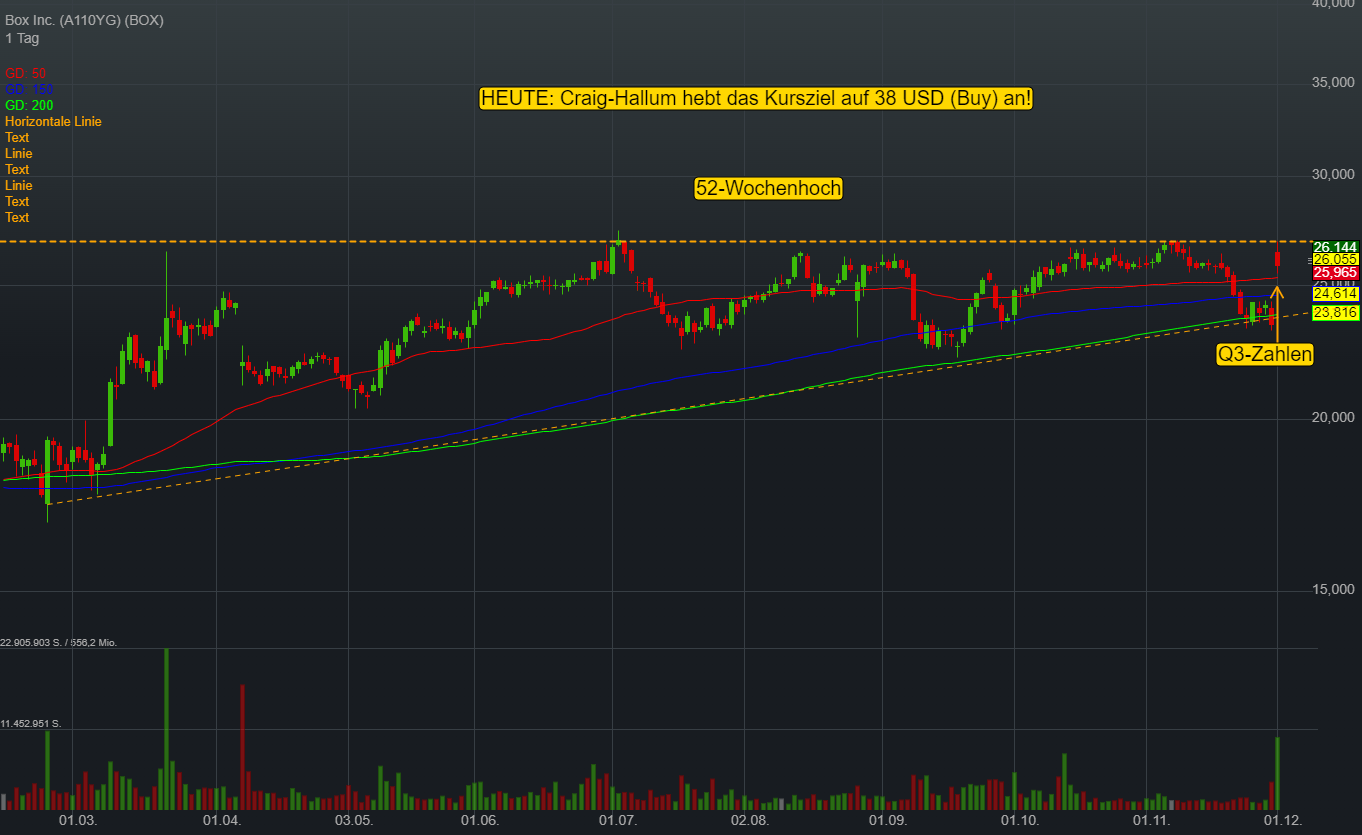Click the green 26,144 price tag
1362x835 pixels.
click(x=1335, y=247)
